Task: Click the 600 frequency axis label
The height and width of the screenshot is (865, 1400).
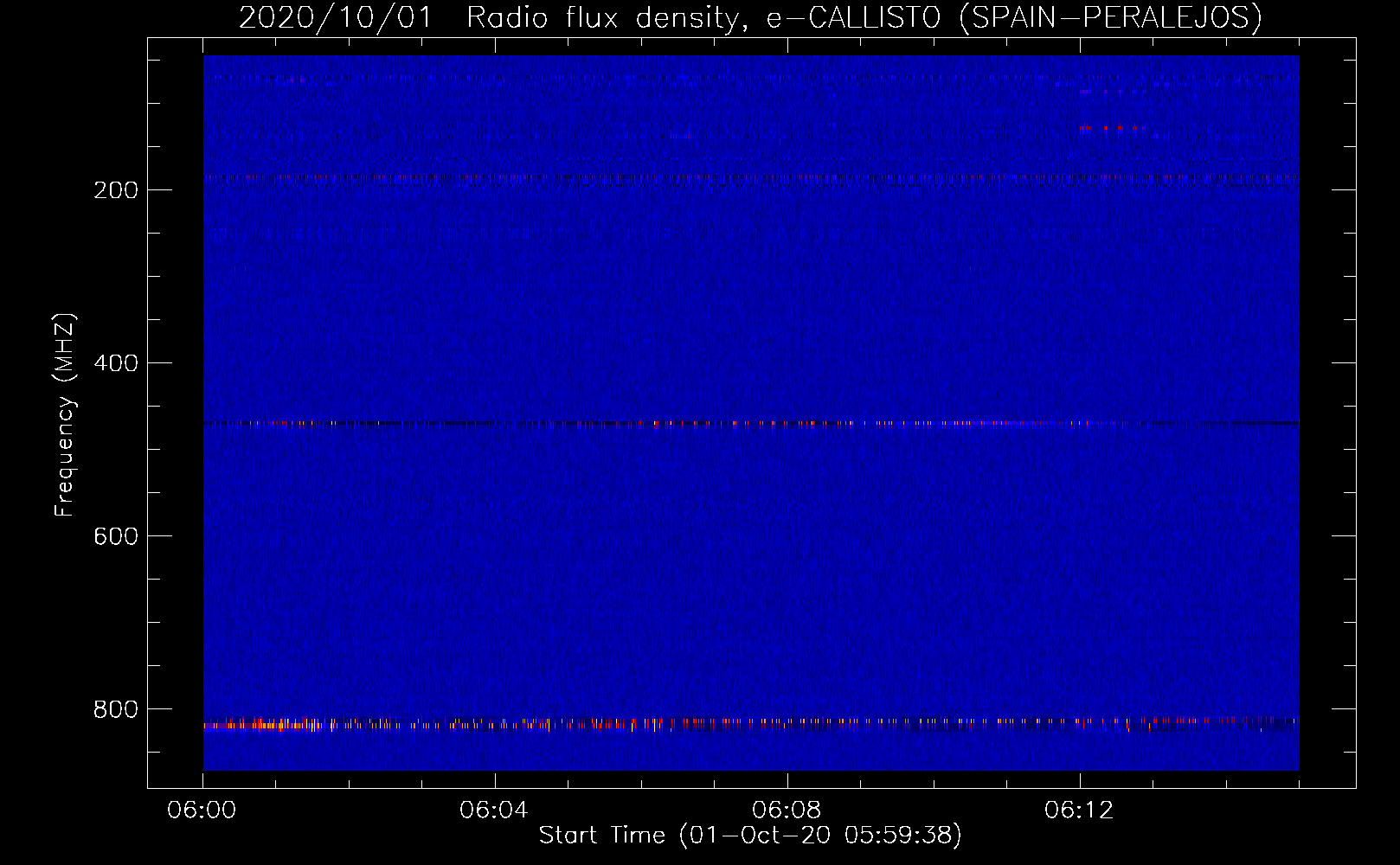Action: [116, 536]
